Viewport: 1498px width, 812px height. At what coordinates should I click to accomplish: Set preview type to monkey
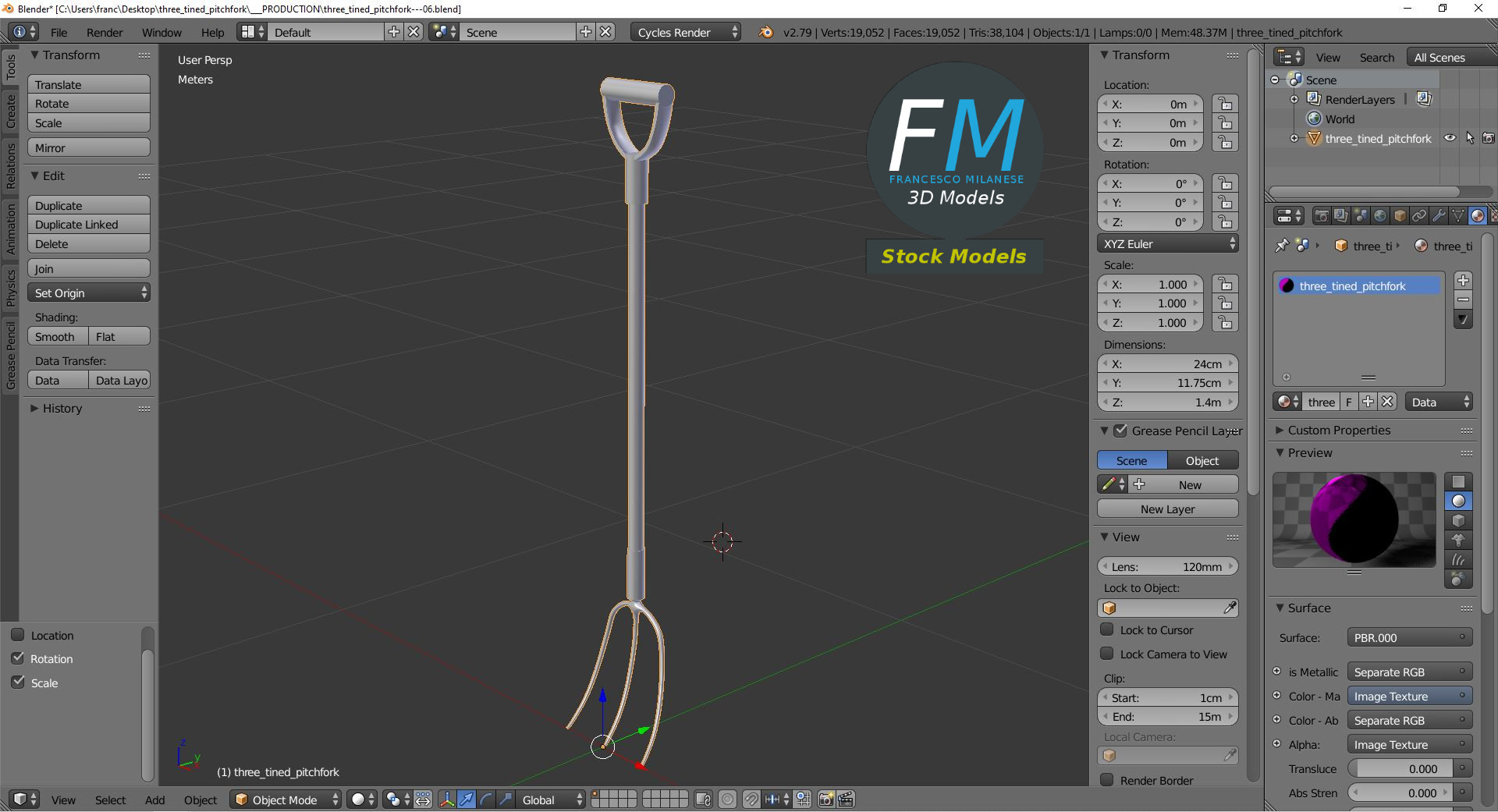(1458, 541)
